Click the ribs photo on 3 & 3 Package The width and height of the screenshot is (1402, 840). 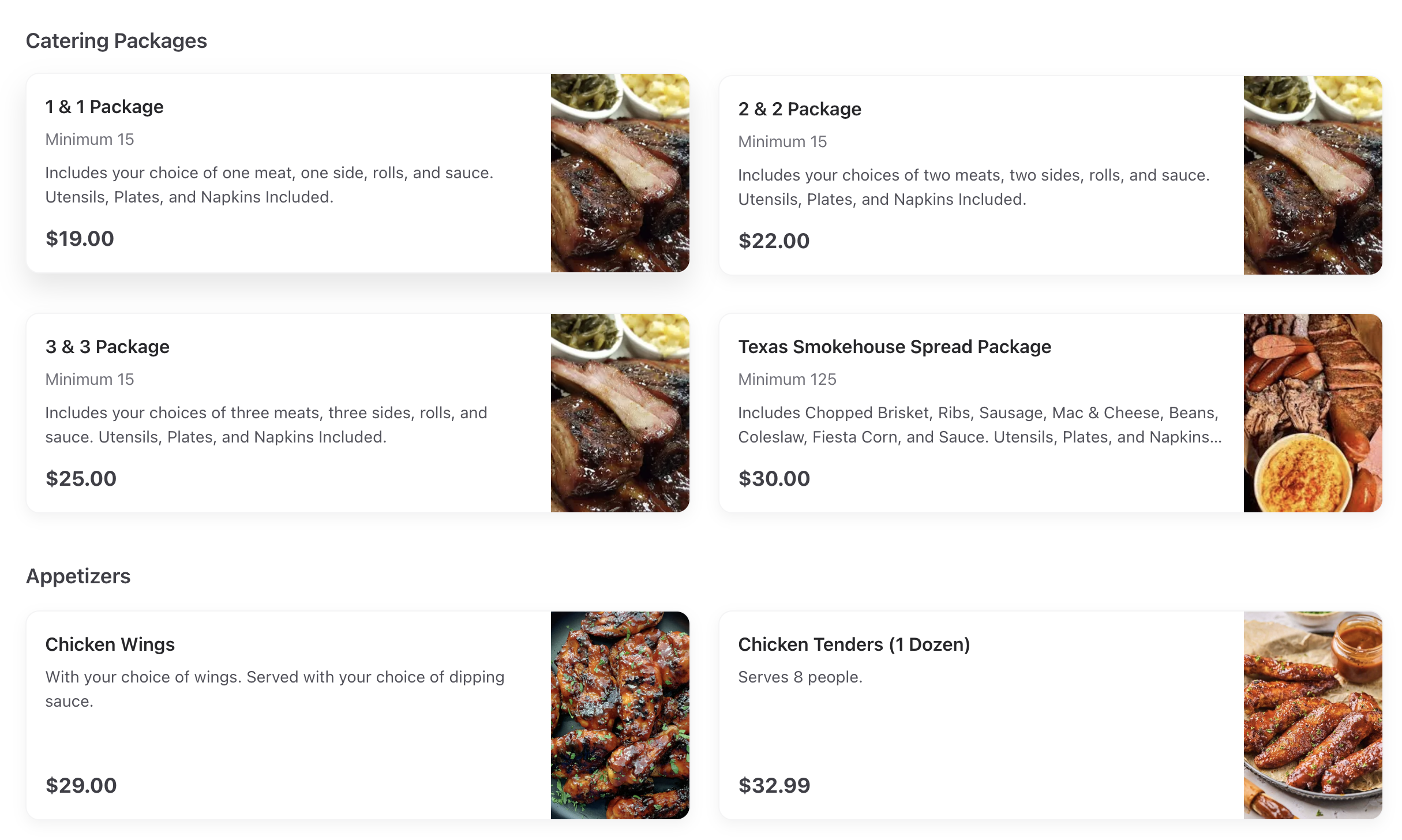pos(620,413)
